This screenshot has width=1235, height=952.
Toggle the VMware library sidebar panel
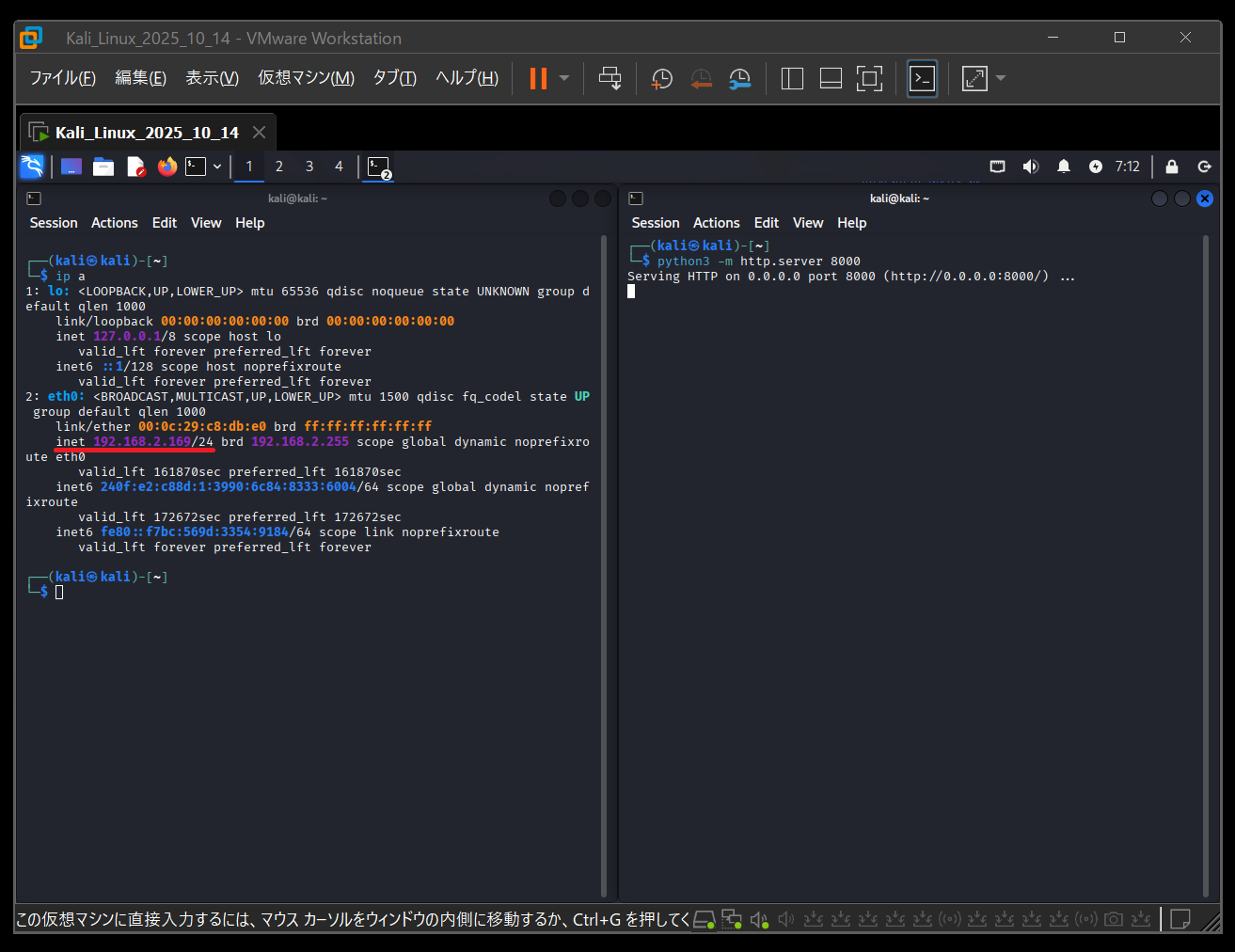[x=792, y=79]
